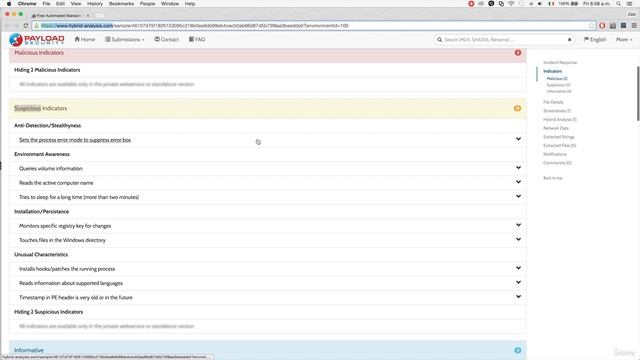Jump to Extracted Files in sidebar
The width and height of the screenshot is (640, 360).
tap(559, 145)
